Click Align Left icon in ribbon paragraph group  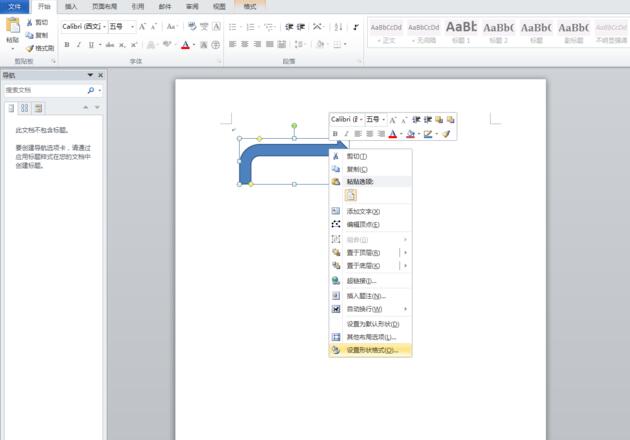point(232,44)
